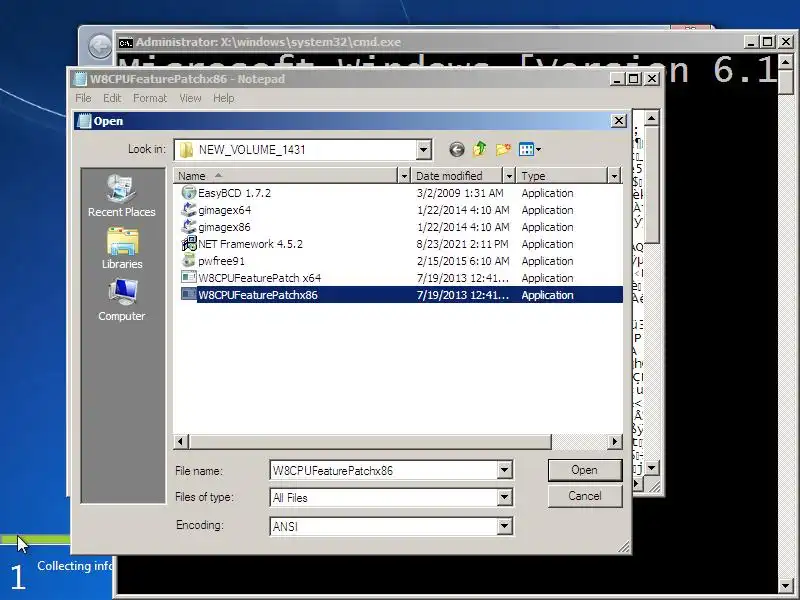The width and height of the screenshot is (800, 600).
Task: Click the file list scroll right arrow
Action: coord(615,441)
